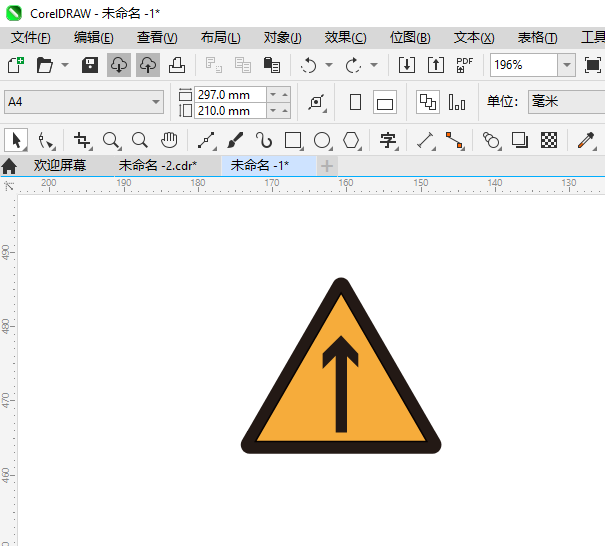Switch to the 欢迎屏幕 tab
605x546 pixels.
coord(60,166)
